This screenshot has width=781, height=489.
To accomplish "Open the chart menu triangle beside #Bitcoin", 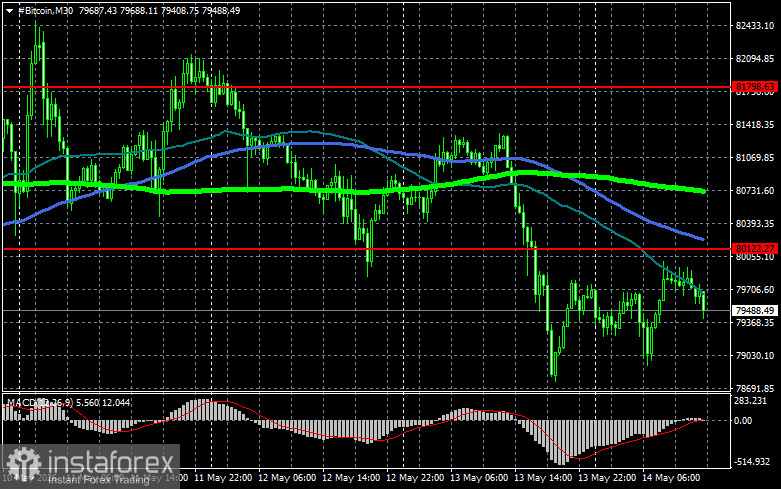I will 9,10.
